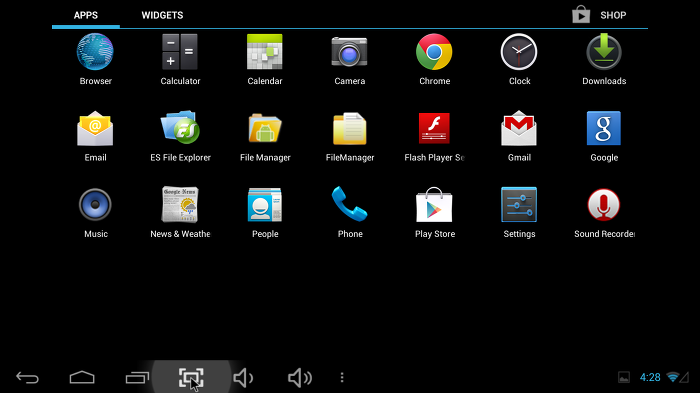The width and height of the screenshot is (700, 393).
Task: Tap the Back navigation button
Action: pyautogui.click(x=28, y=378)
